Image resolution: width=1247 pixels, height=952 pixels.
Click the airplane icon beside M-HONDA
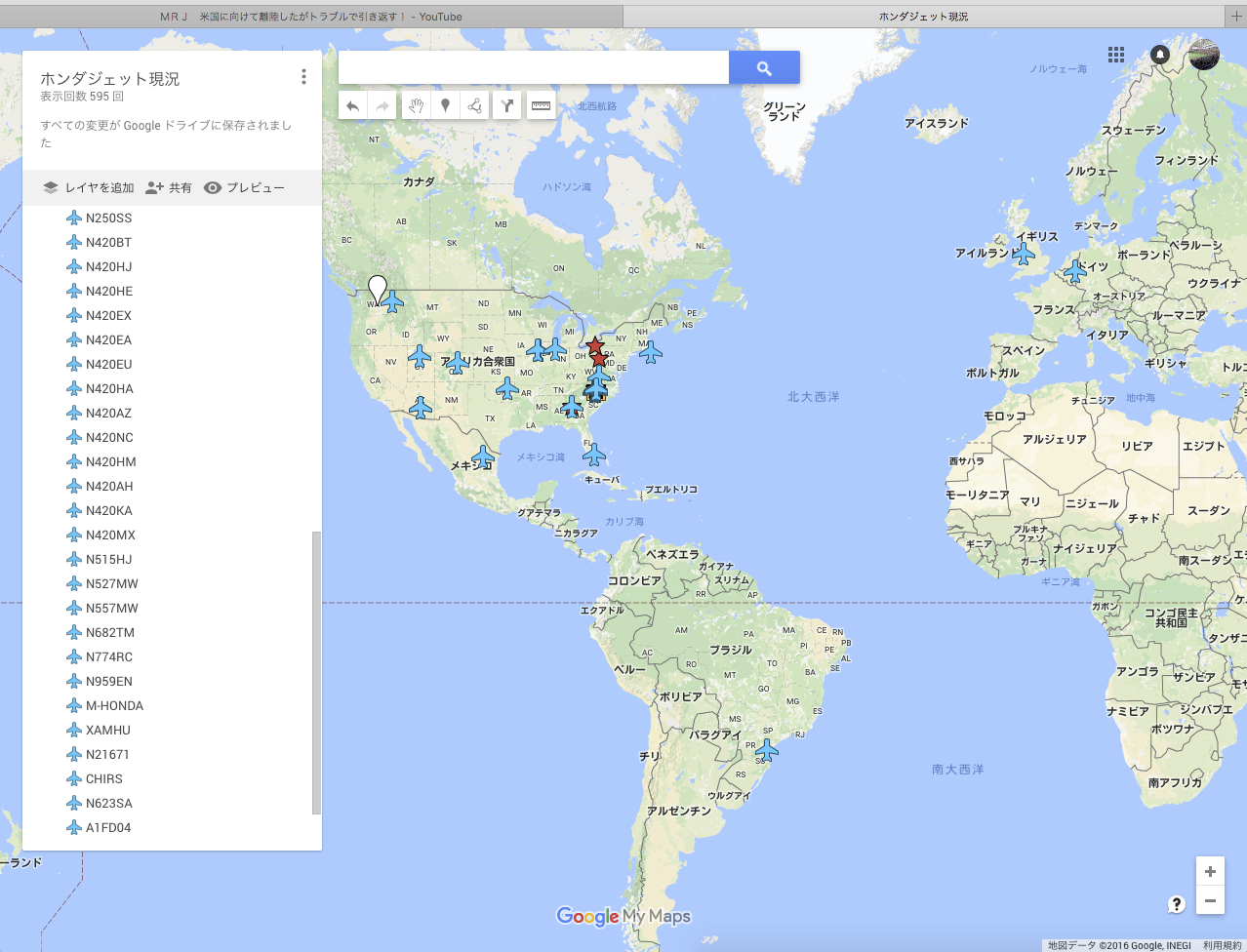[x=73, y=705]
